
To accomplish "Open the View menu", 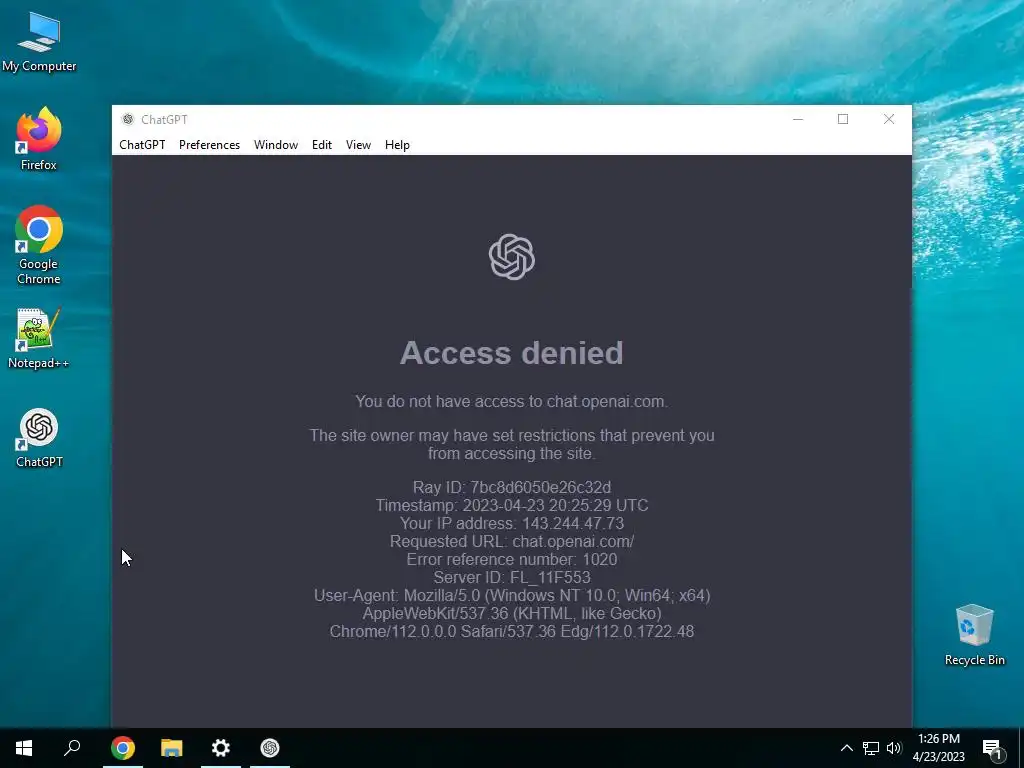I will (359, 145).
